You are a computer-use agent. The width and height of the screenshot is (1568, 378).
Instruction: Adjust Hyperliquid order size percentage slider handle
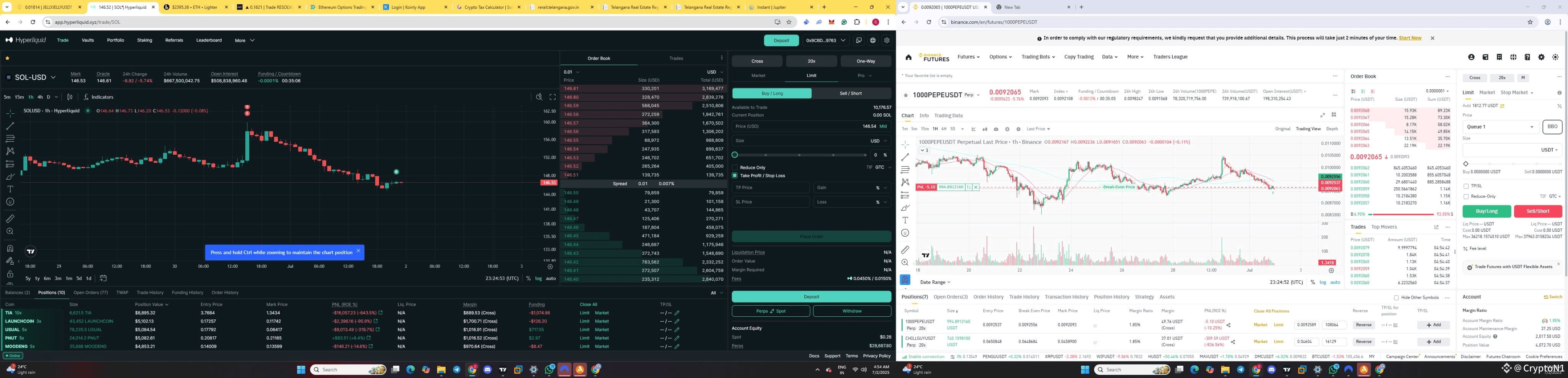point(735,155)
